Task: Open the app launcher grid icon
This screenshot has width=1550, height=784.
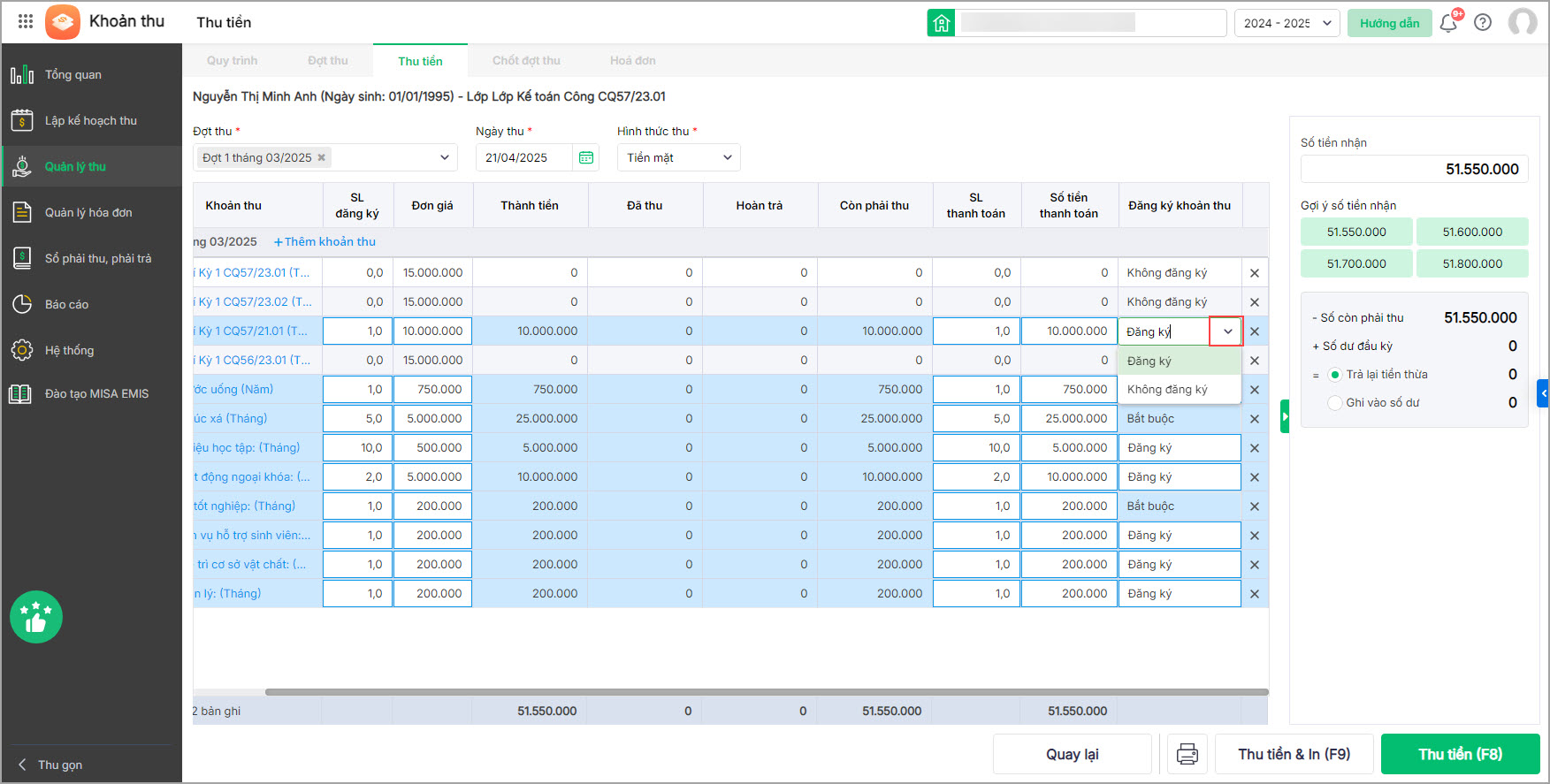Action: point(26,21)
